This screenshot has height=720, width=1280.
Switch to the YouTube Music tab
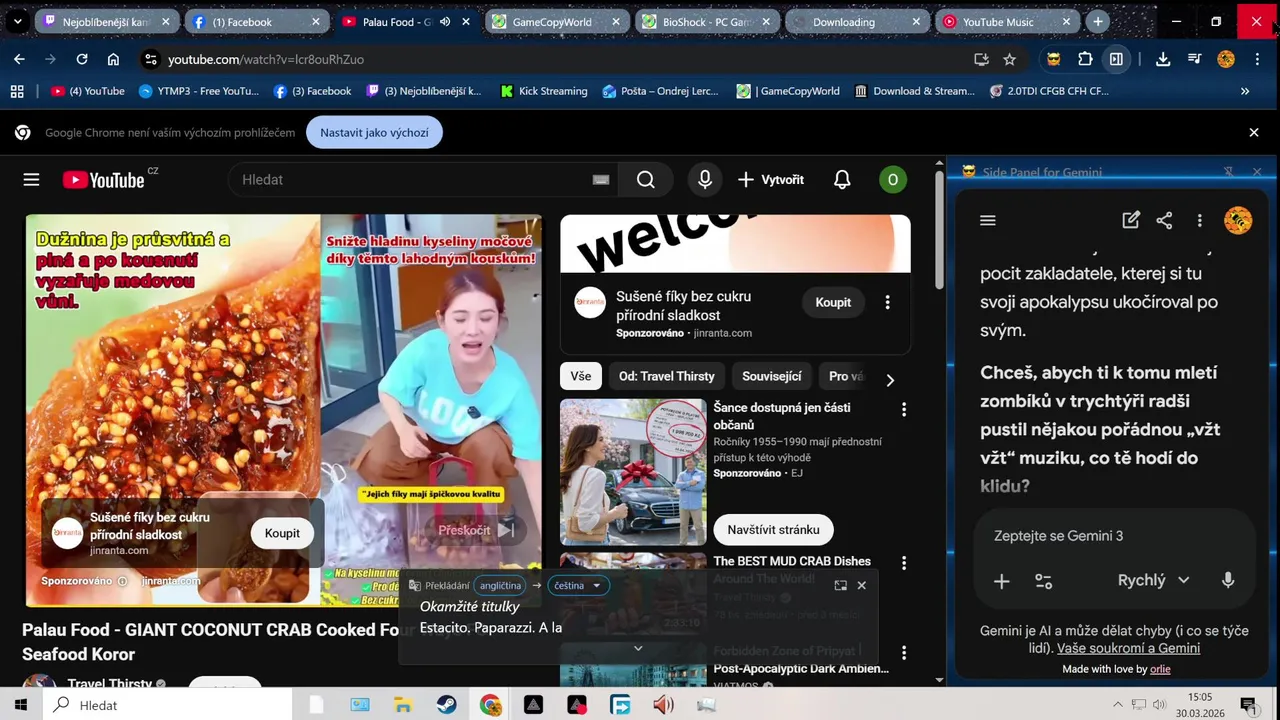[1008, 21]
